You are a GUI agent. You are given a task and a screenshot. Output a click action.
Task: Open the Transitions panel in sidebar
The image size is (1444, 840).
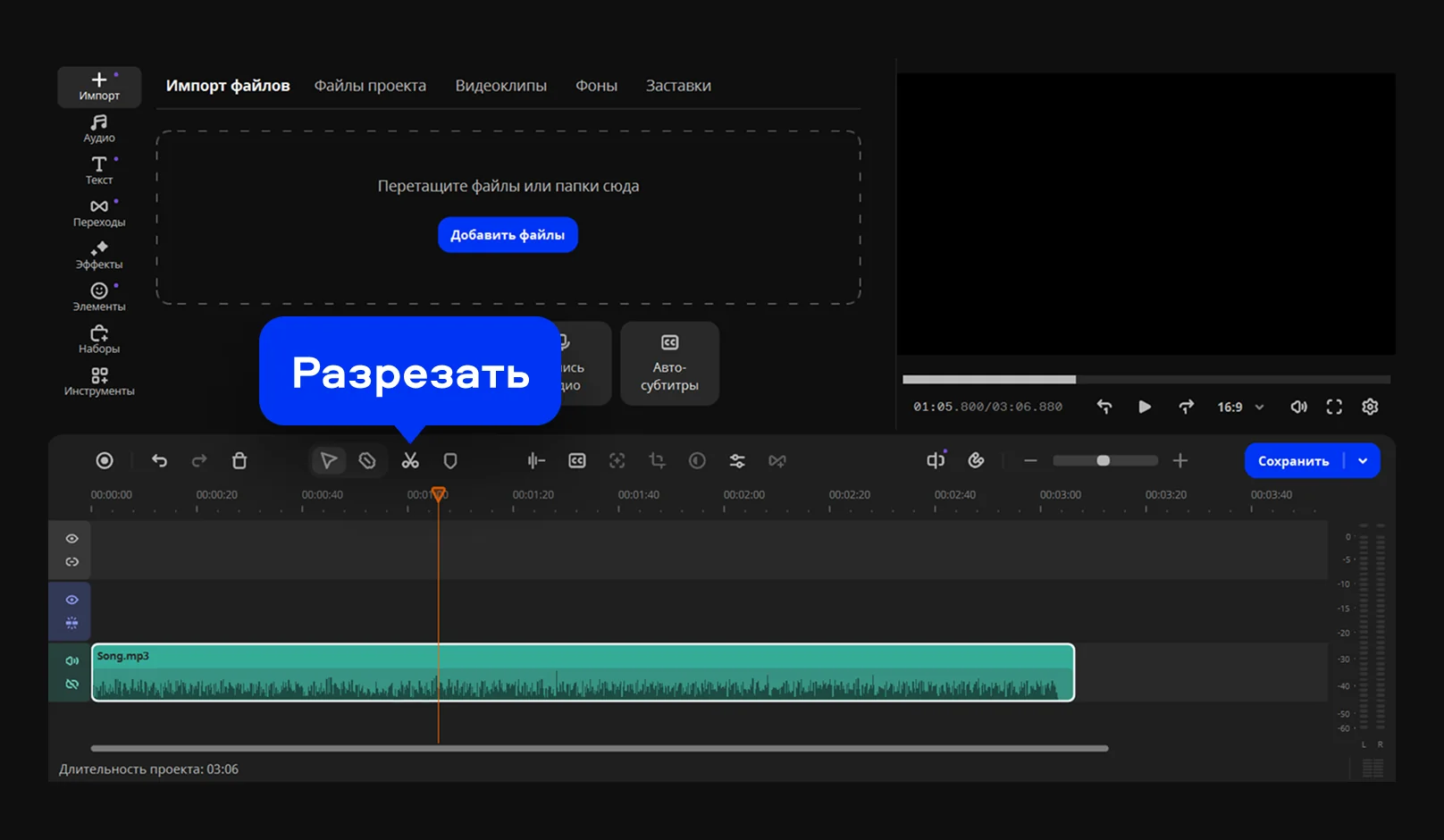[x=99, y=214]
